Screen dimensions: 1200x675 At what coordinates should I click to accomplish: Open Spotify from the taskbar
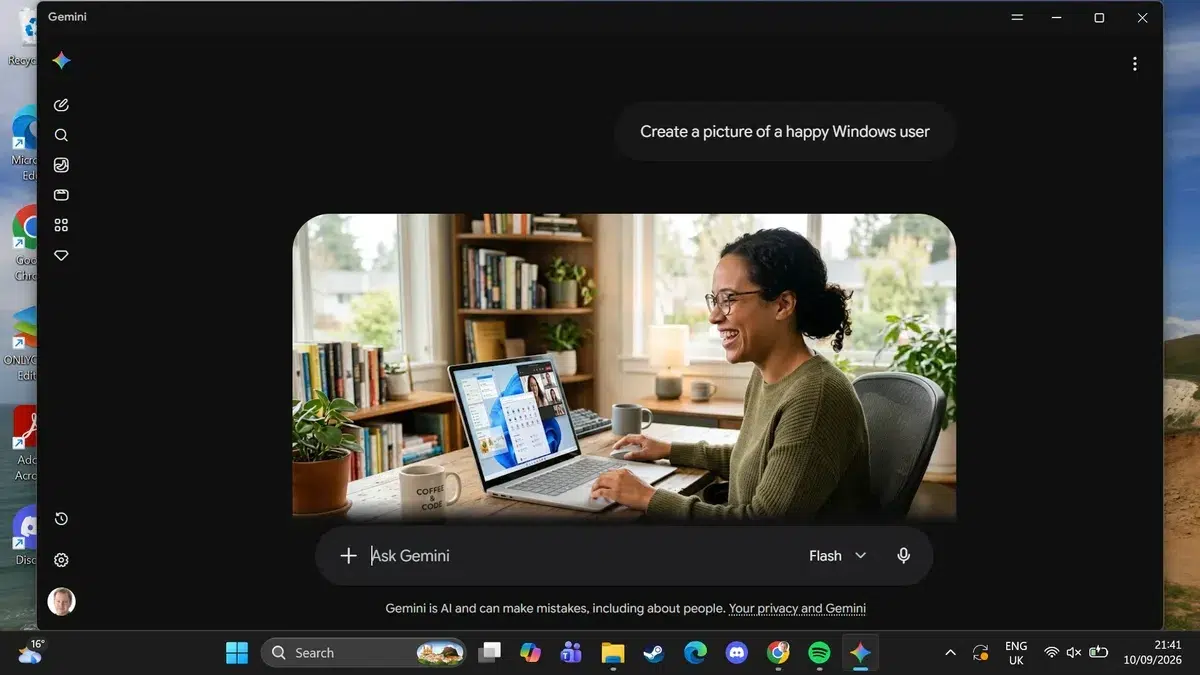(819, 653)
